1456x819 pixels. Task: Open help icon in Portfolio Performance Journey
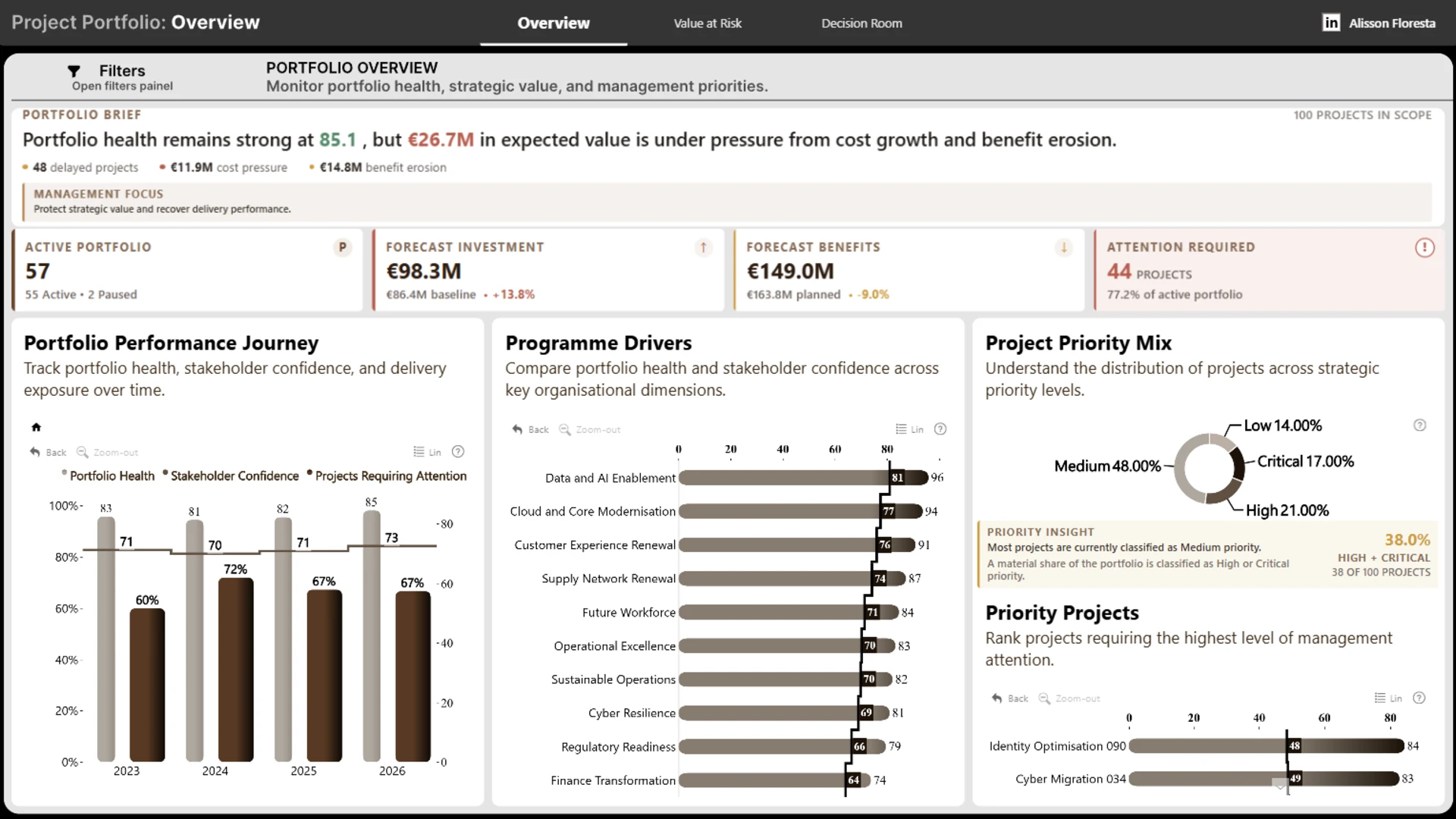point(458,451)
